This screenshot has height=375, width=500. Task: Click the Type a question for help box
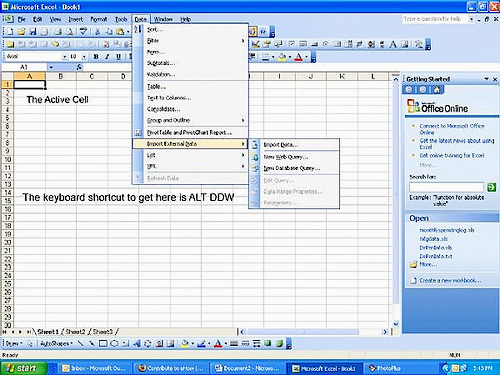click(x=435, y=19)
